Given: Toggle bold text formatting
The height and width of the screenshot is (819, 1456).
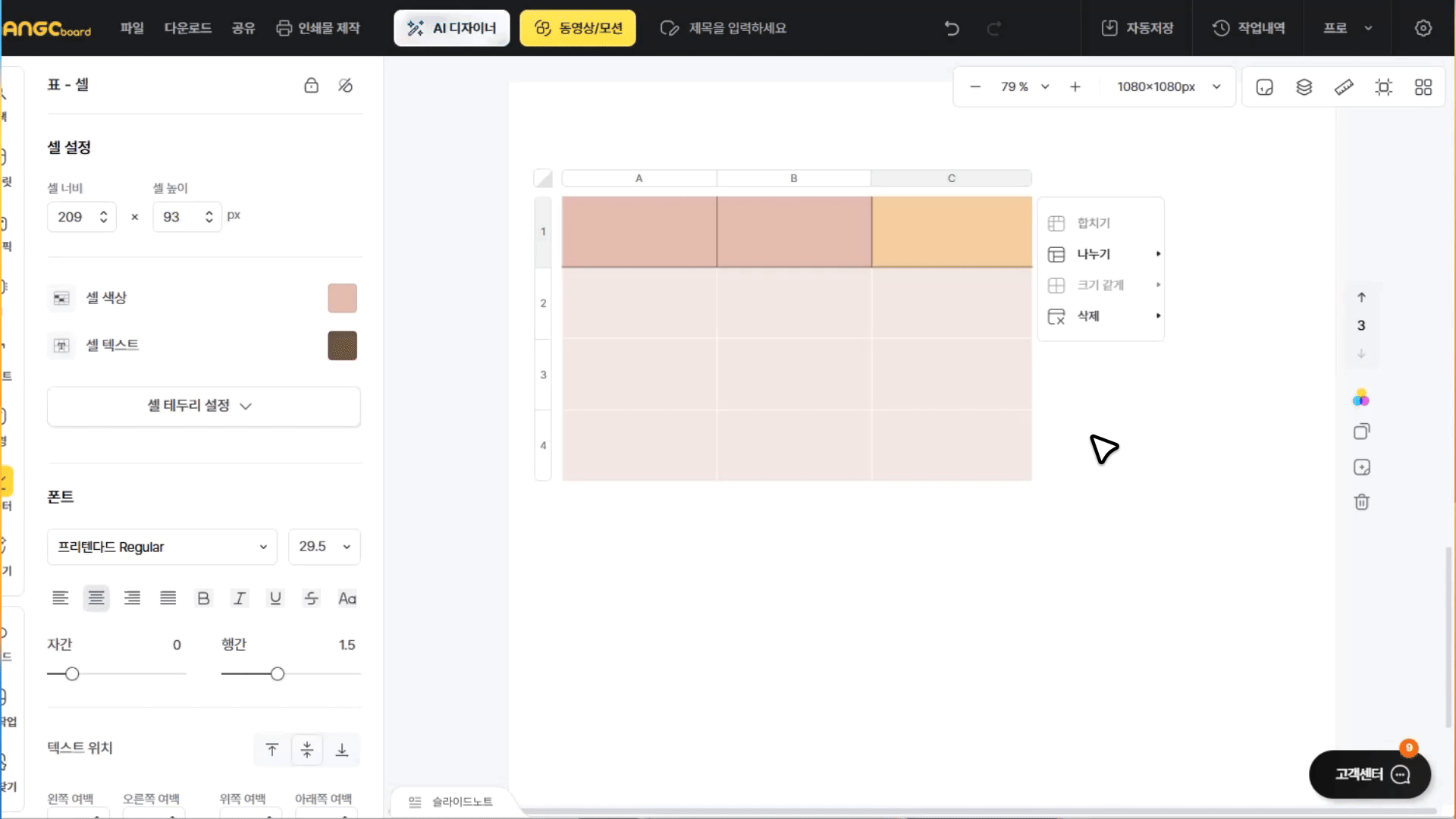Looking at the screenshot, I should pos(203,598).
